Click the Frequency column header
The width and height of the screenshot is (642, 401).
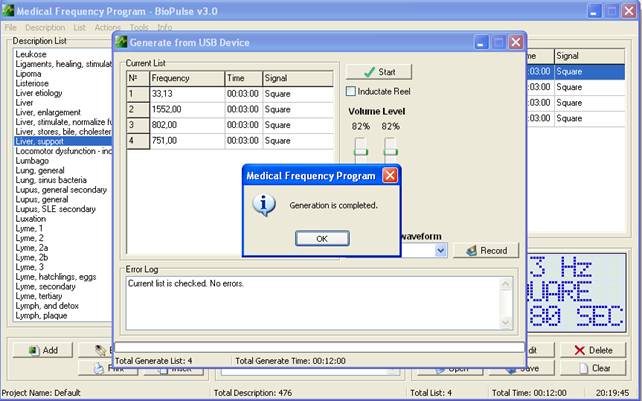tap(184, 77)
